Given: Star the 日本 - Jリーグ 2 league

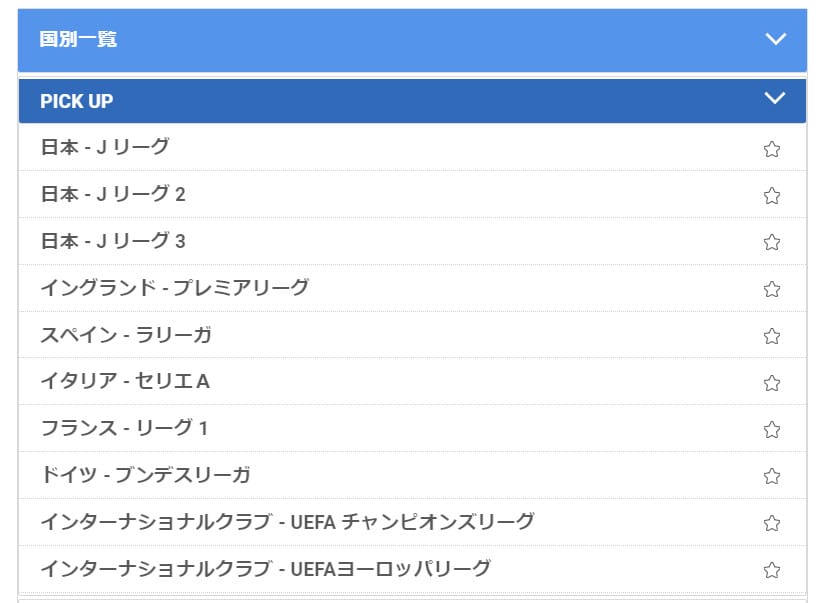Looking at the screenshot, I should tap(771, 196).
